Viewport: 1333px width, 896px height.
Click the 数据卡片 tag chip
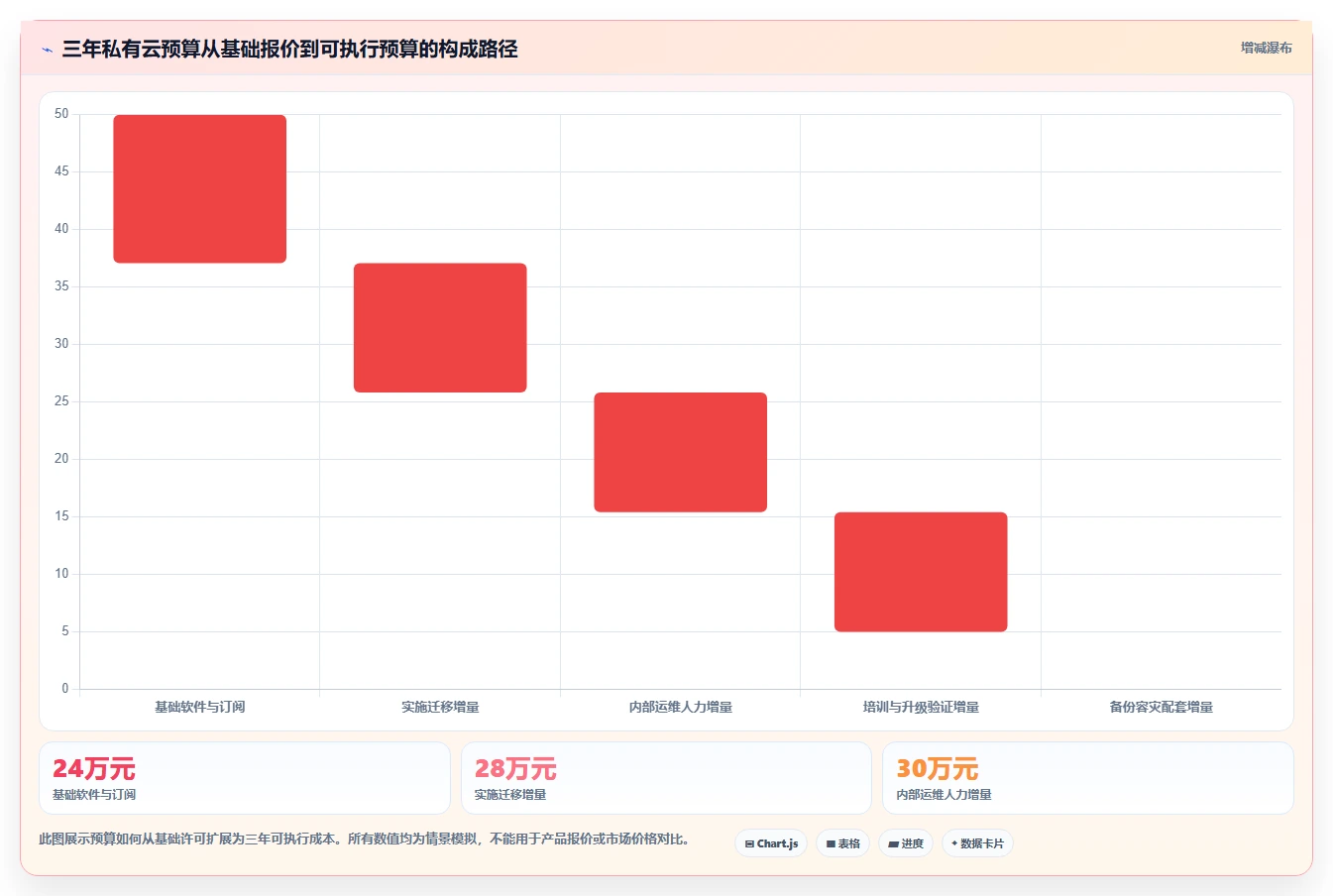point(978,843)
